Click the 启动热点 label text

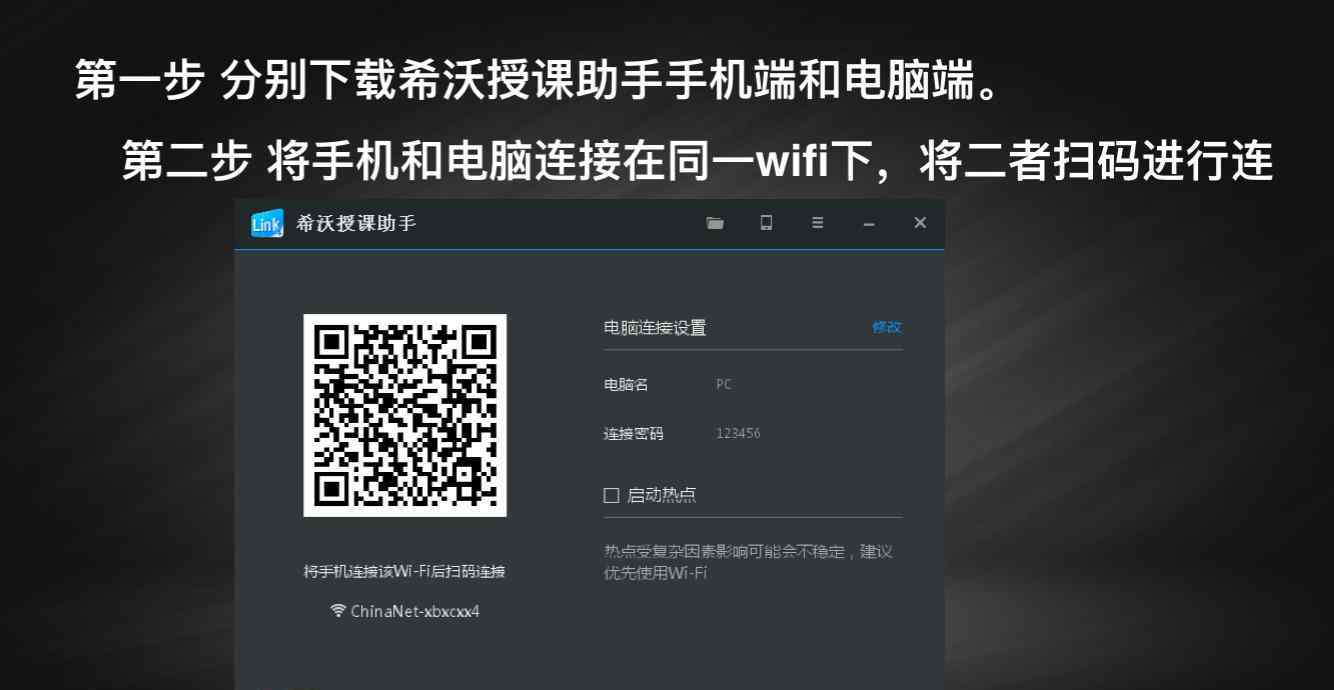click(661, 495)
